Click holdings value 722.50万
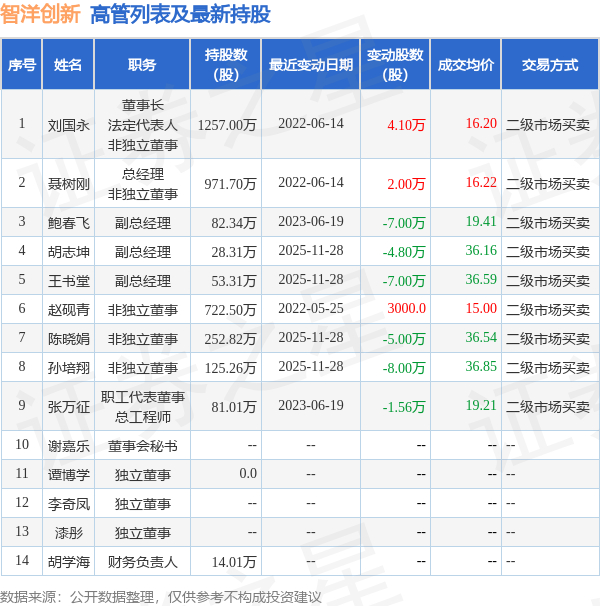 230,310
